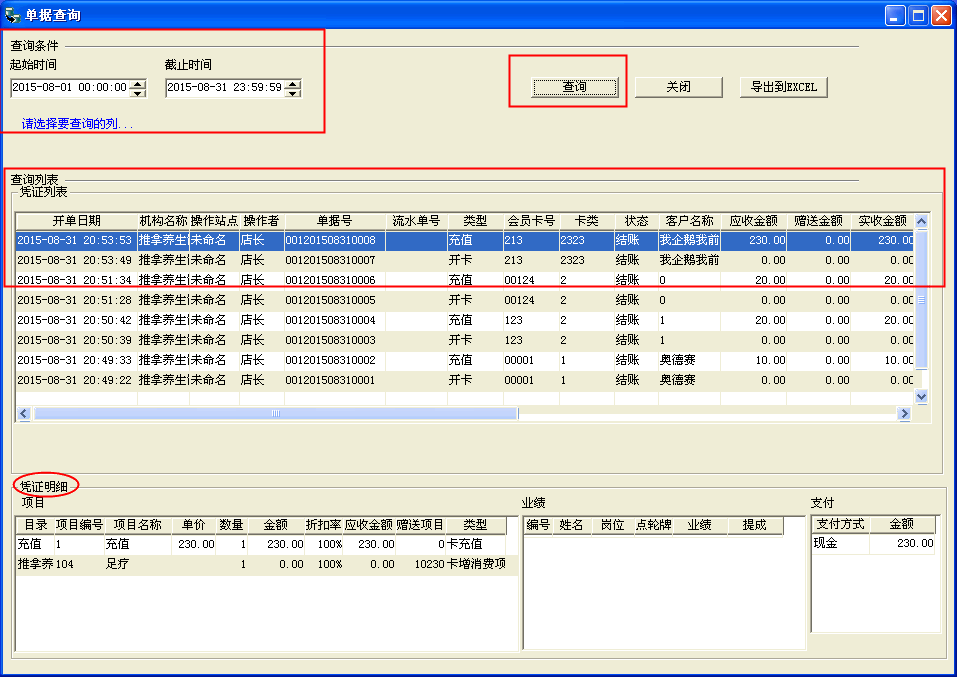Click the 查询 button
This screenshot has width=957, height=677.
click(574, 87)
